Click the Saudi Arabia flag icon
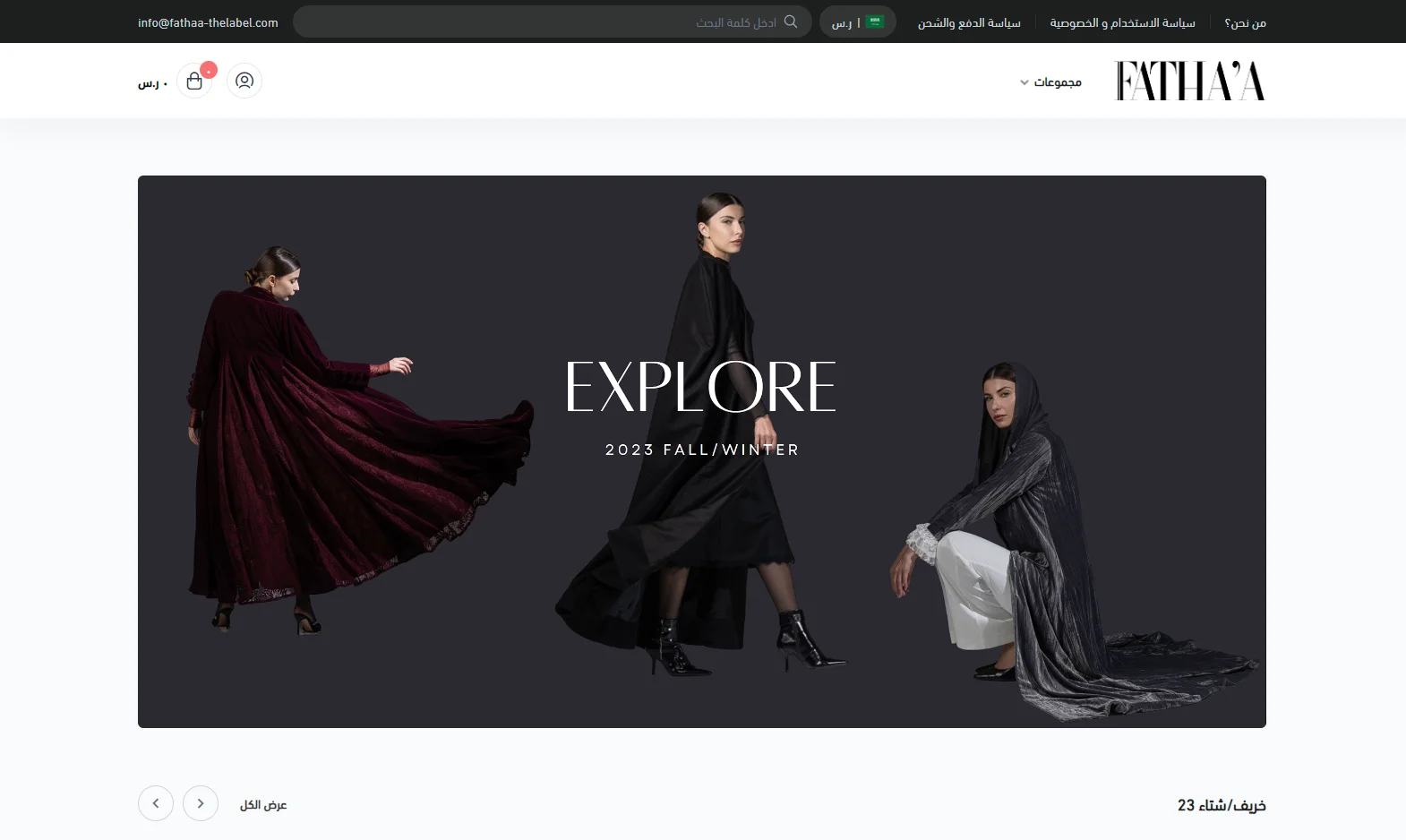1406x840 pixels. [x=875, y=21]
